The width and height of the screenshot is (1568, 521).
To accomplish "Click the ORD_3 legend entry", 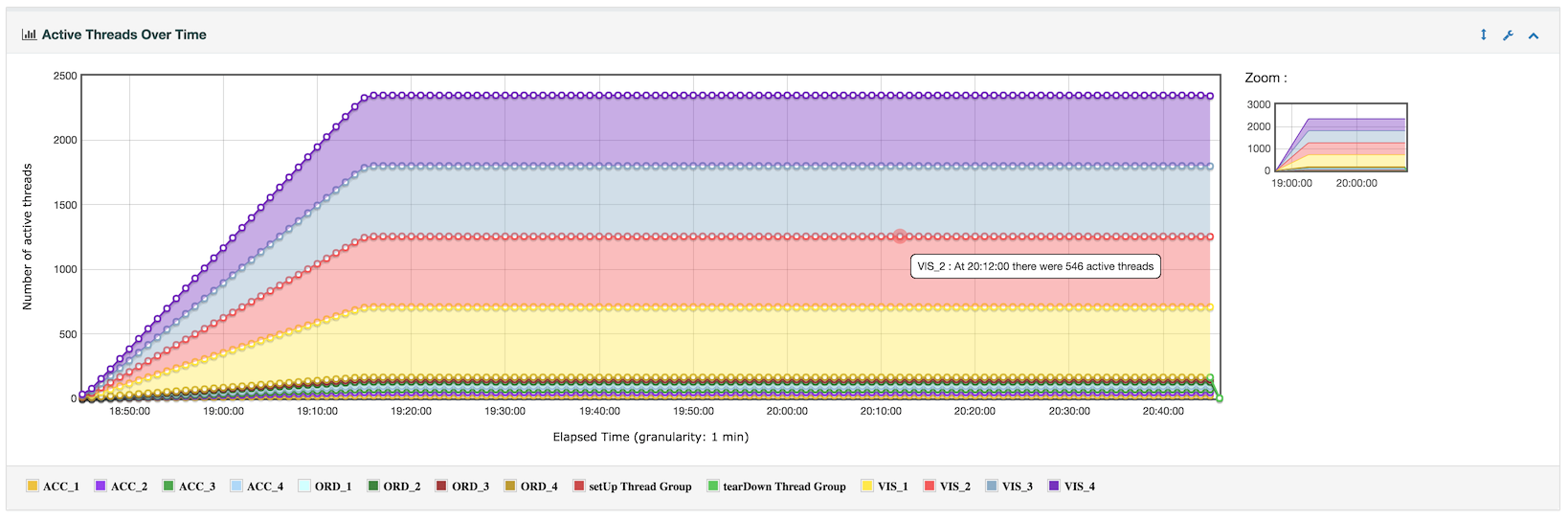I will click(x=461, y=487).
